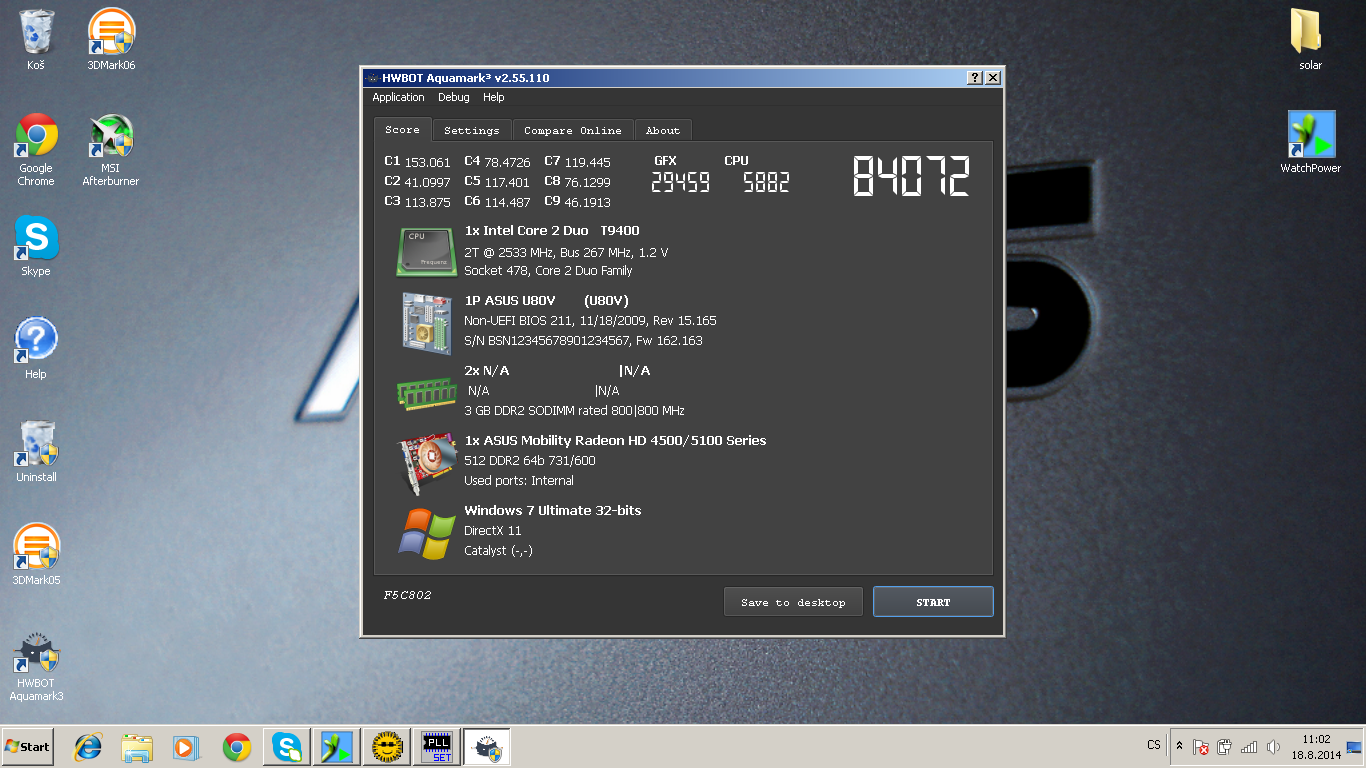
Task: Open the Help menu in Aquamark
Action: coord(493,98)
